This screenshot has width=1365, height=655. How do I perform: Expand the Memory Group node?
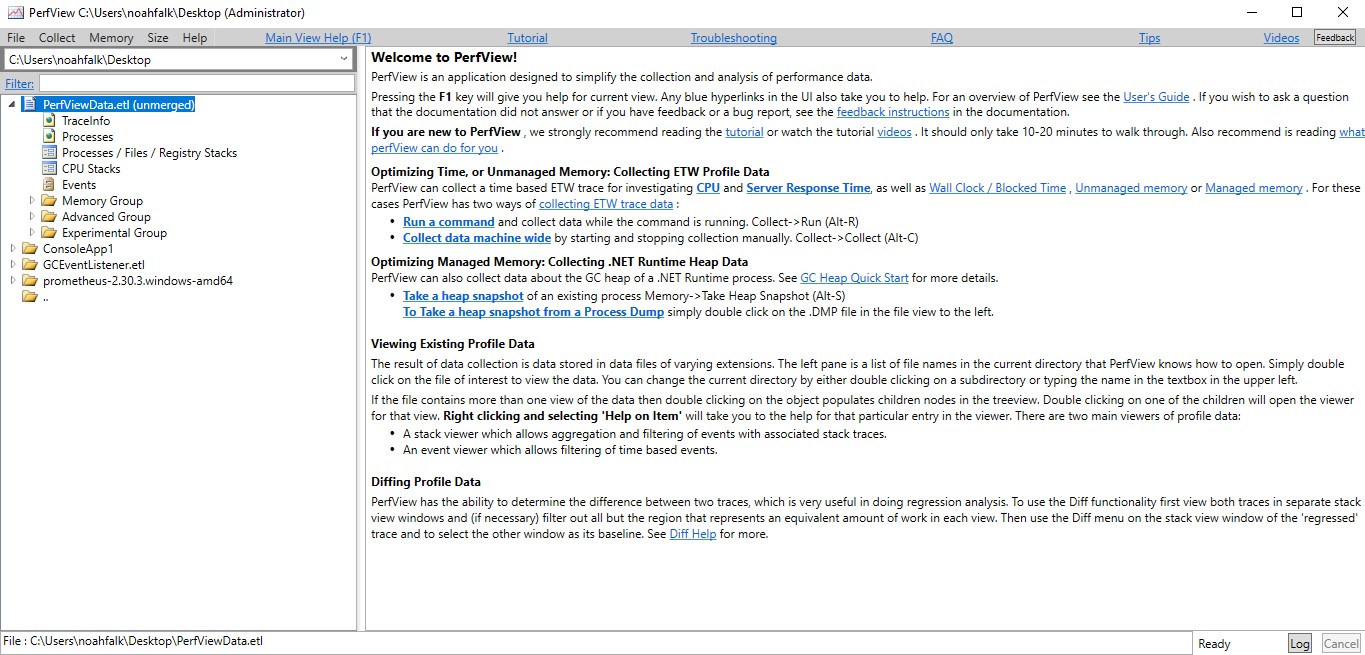[33, 201]
